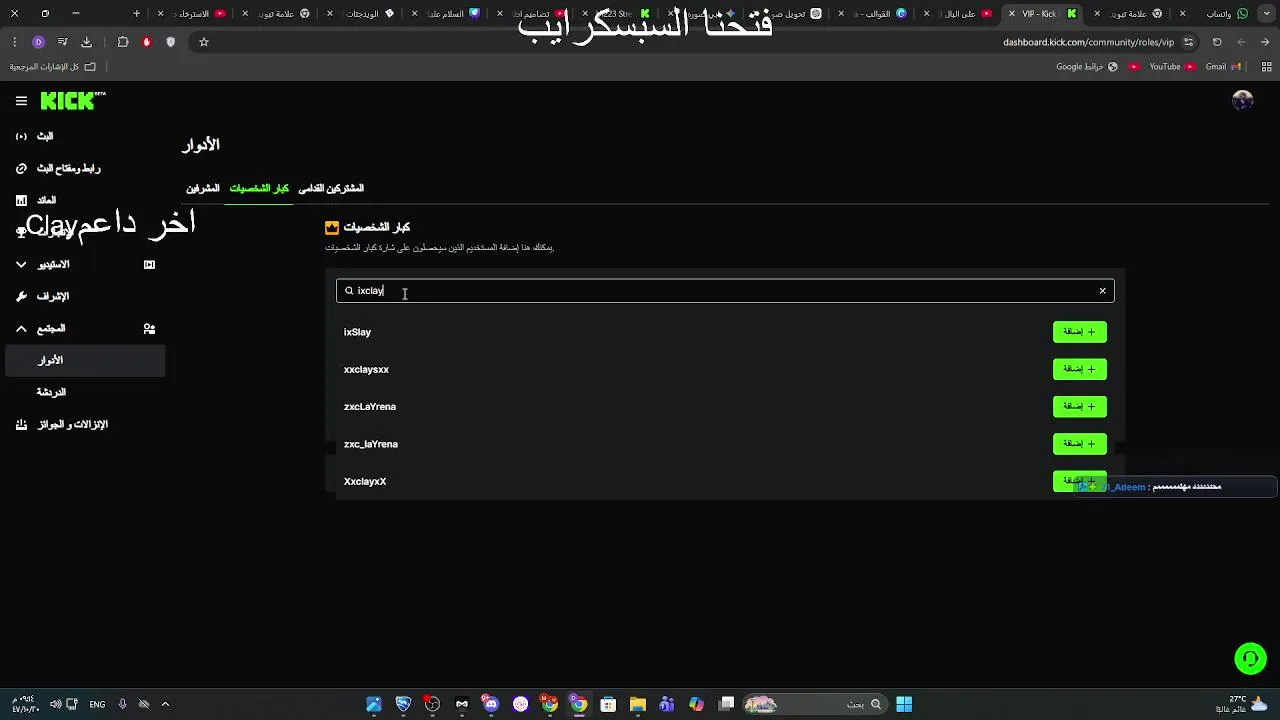The height and width of the screenshot is (720, 1280).
Task: Bookmark this page with star icon
Action: pos(204,42)
